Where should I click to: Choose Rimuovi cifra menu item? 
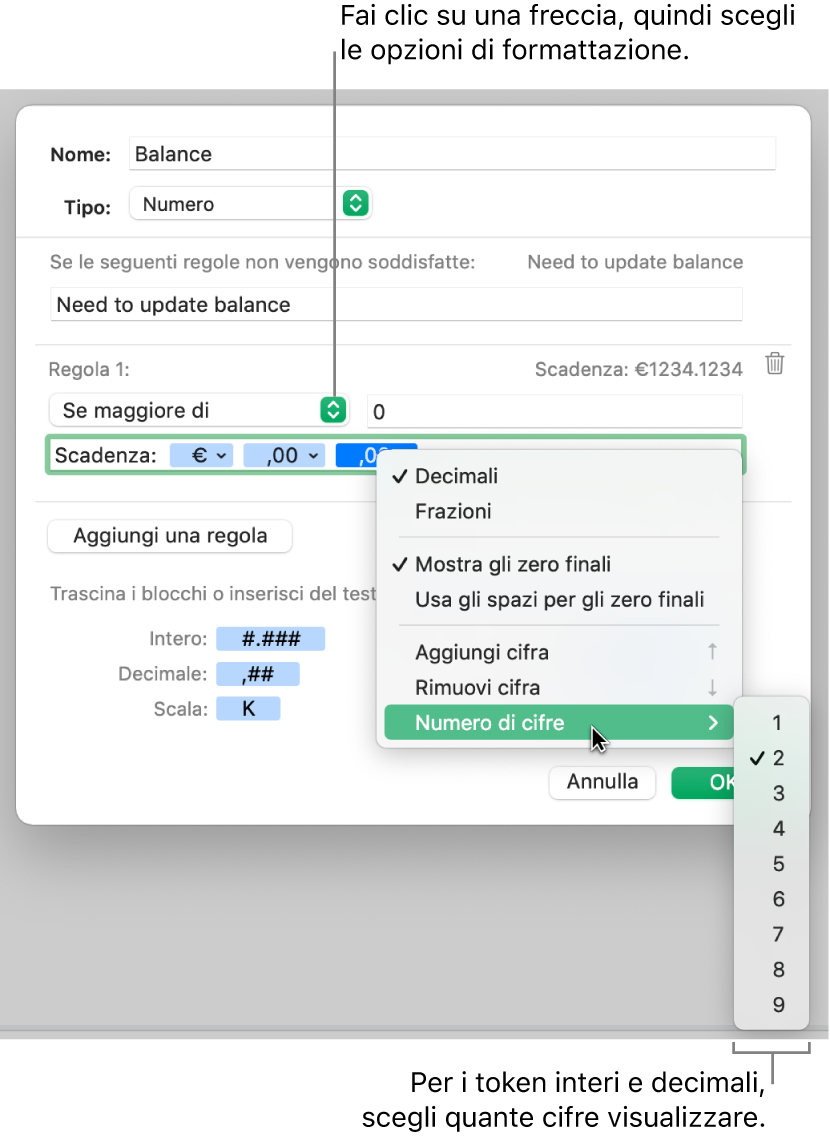click(559, 687)
